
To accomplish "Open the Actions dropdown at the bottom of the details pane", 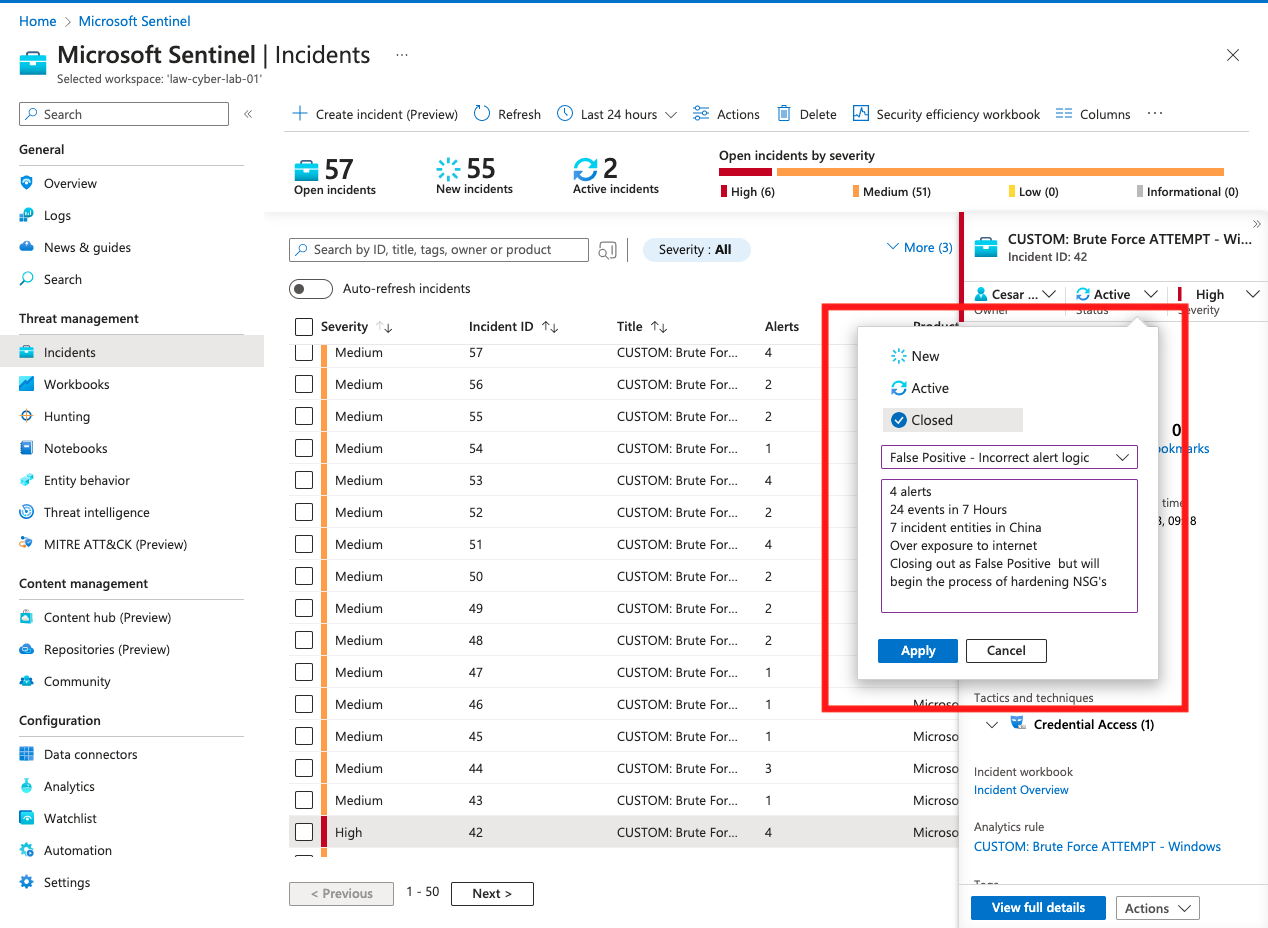I will [x=1157, y=908].
